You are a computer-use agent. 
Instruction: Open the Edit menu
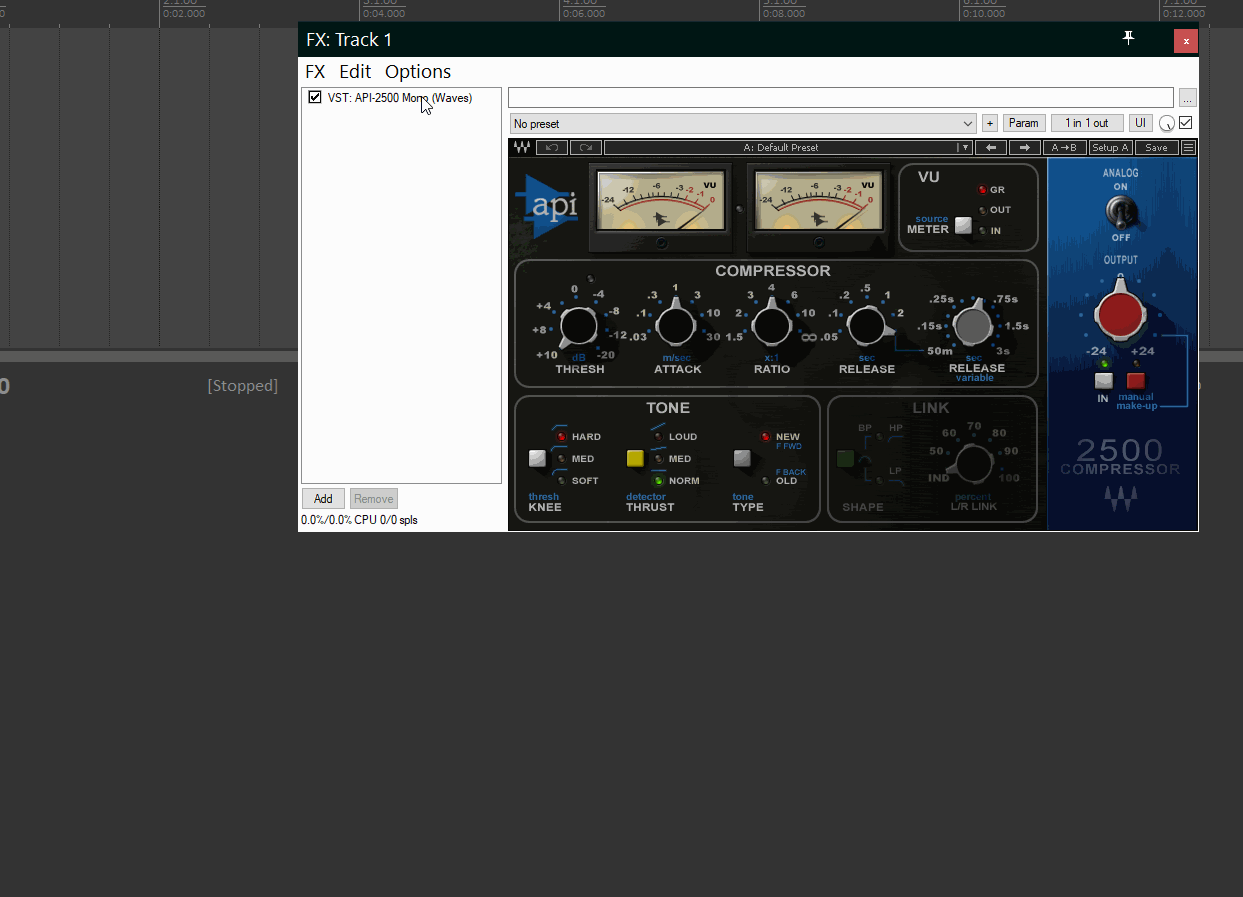click(x=355, y=72)
